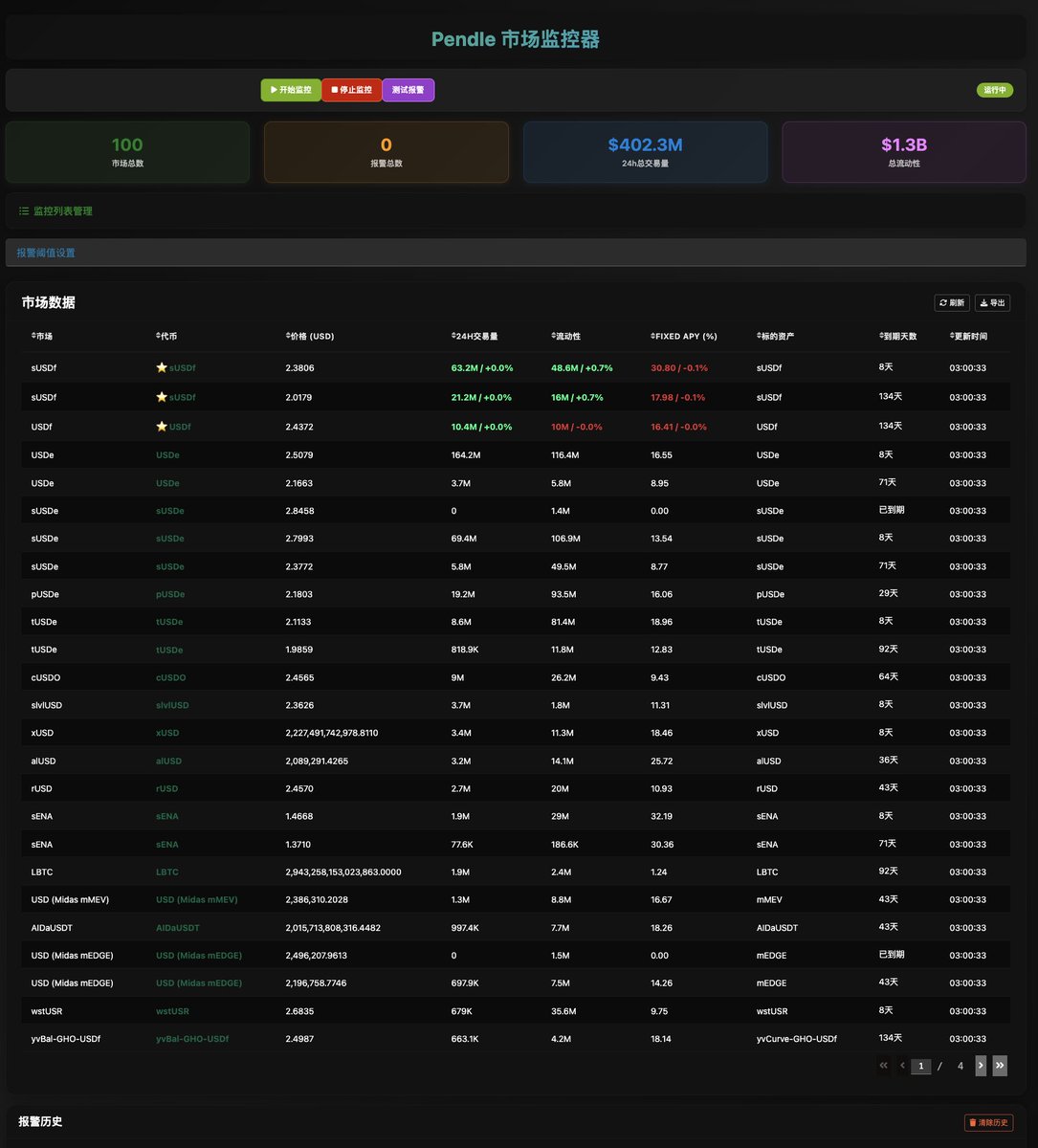Click the 0 报警总数 stat card
This screenshot has height=1148, width=1038.
386,152
